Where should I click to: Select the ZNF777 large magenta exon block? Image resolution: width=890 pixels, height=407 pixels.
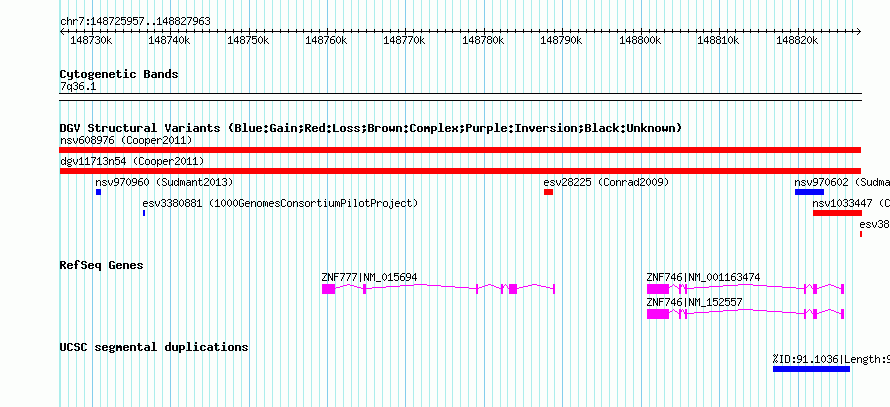(328, 289)
